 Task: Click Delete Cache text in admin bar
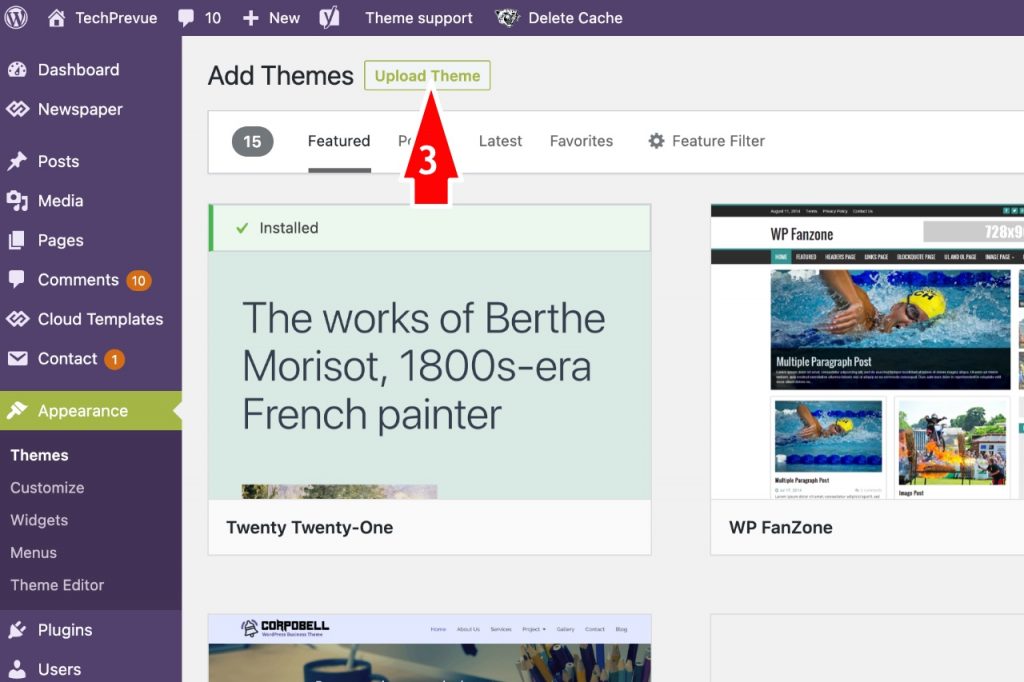click(575, 18)
